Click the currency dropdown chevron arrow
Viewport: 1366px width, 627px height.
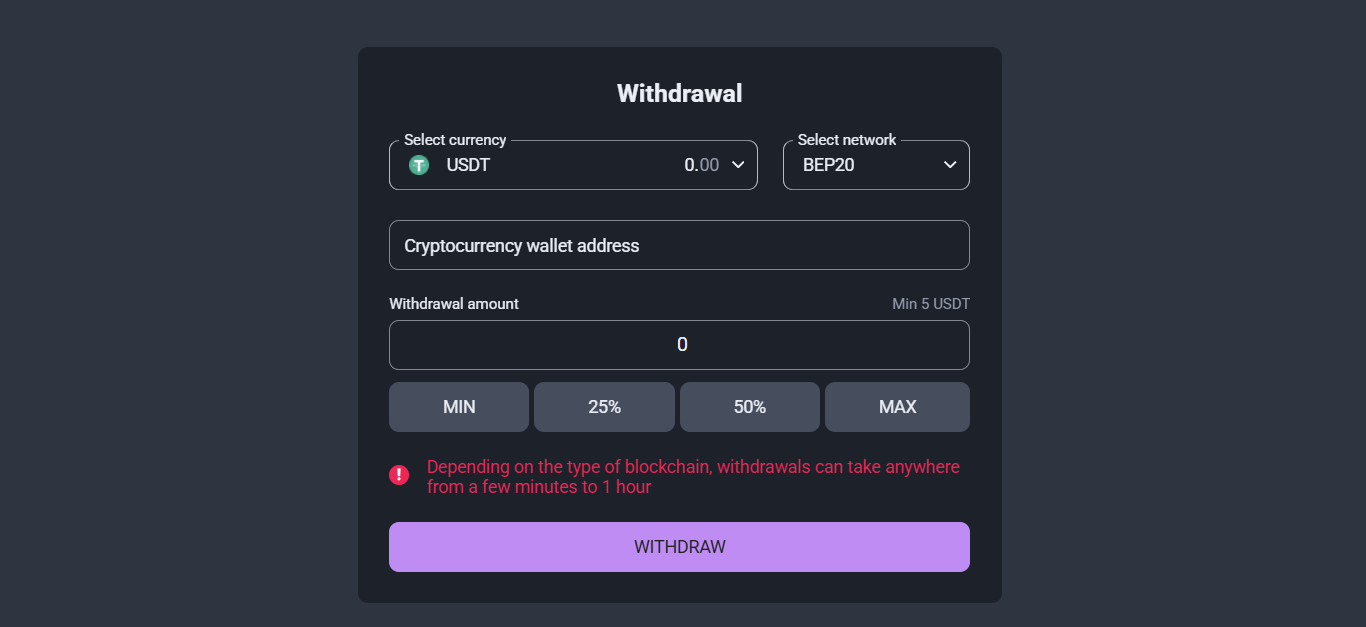738,164
